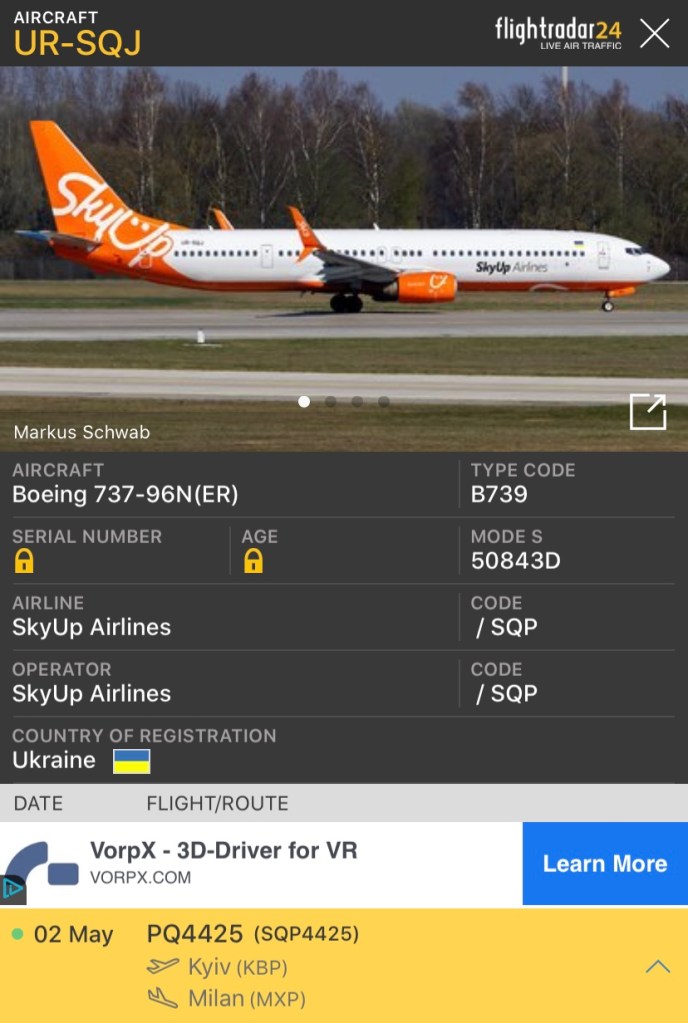Tap the Ukraine flag icon
This screenshot has width=688, height=1023.
click(131, 761)
